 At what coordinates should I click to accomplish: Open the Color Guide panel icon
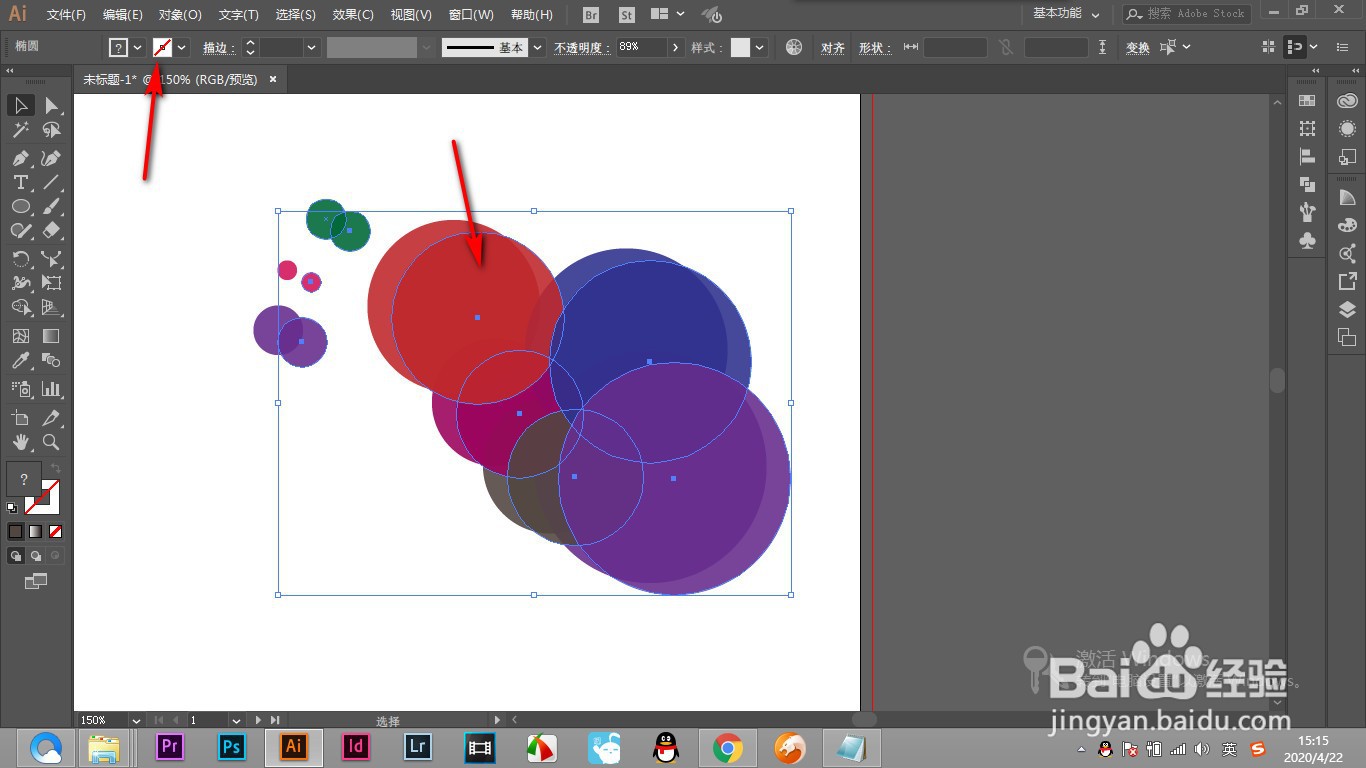[1347, 198]
